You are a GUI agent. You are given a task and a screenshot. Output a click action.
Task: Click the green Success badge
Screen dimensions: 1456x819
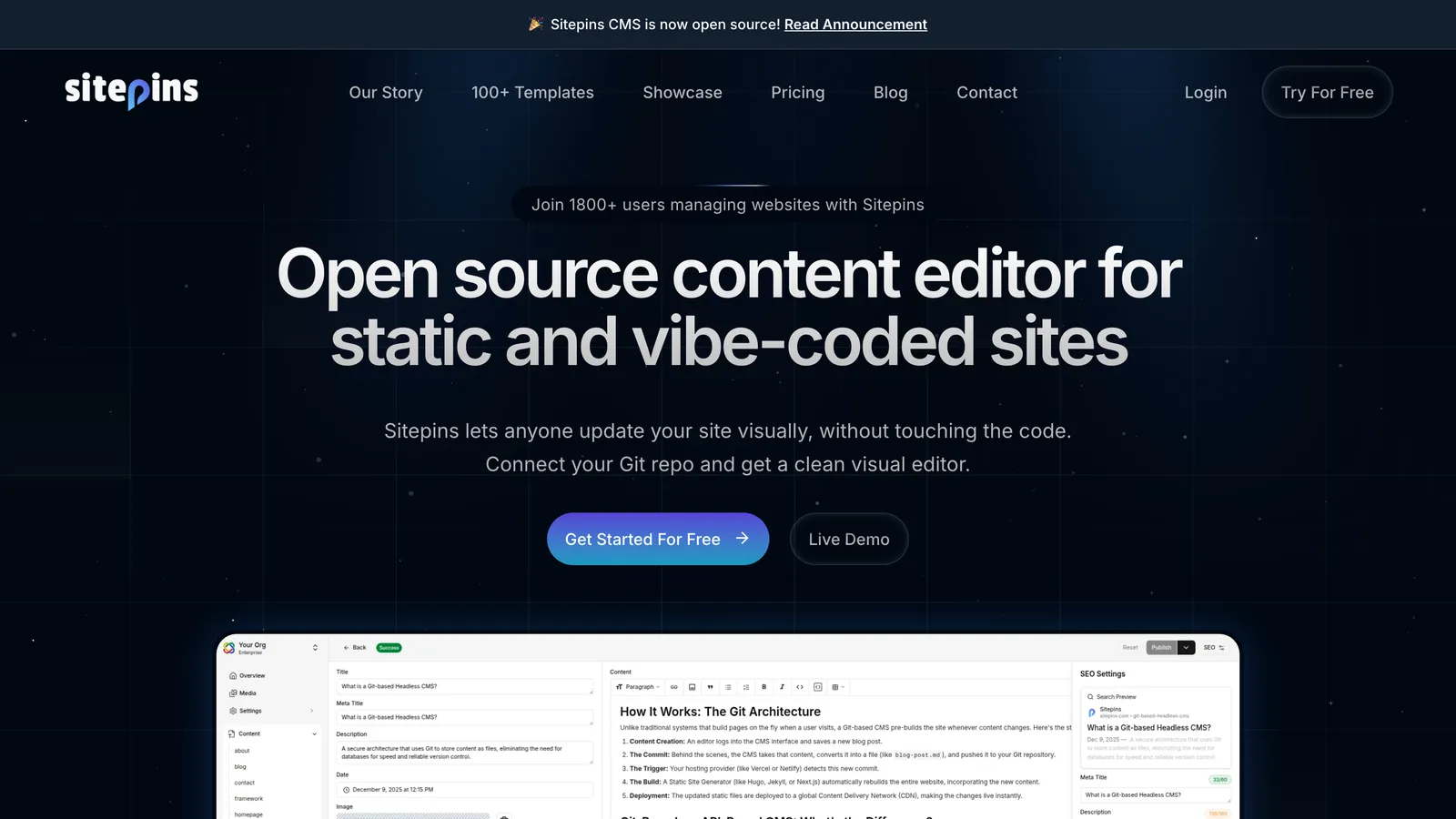[389, 648]
